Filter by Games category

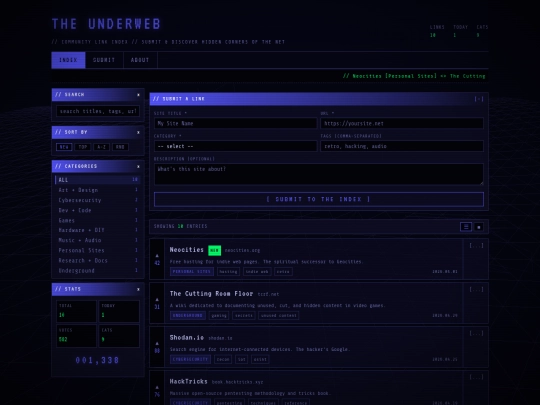(x=98, y=220)
